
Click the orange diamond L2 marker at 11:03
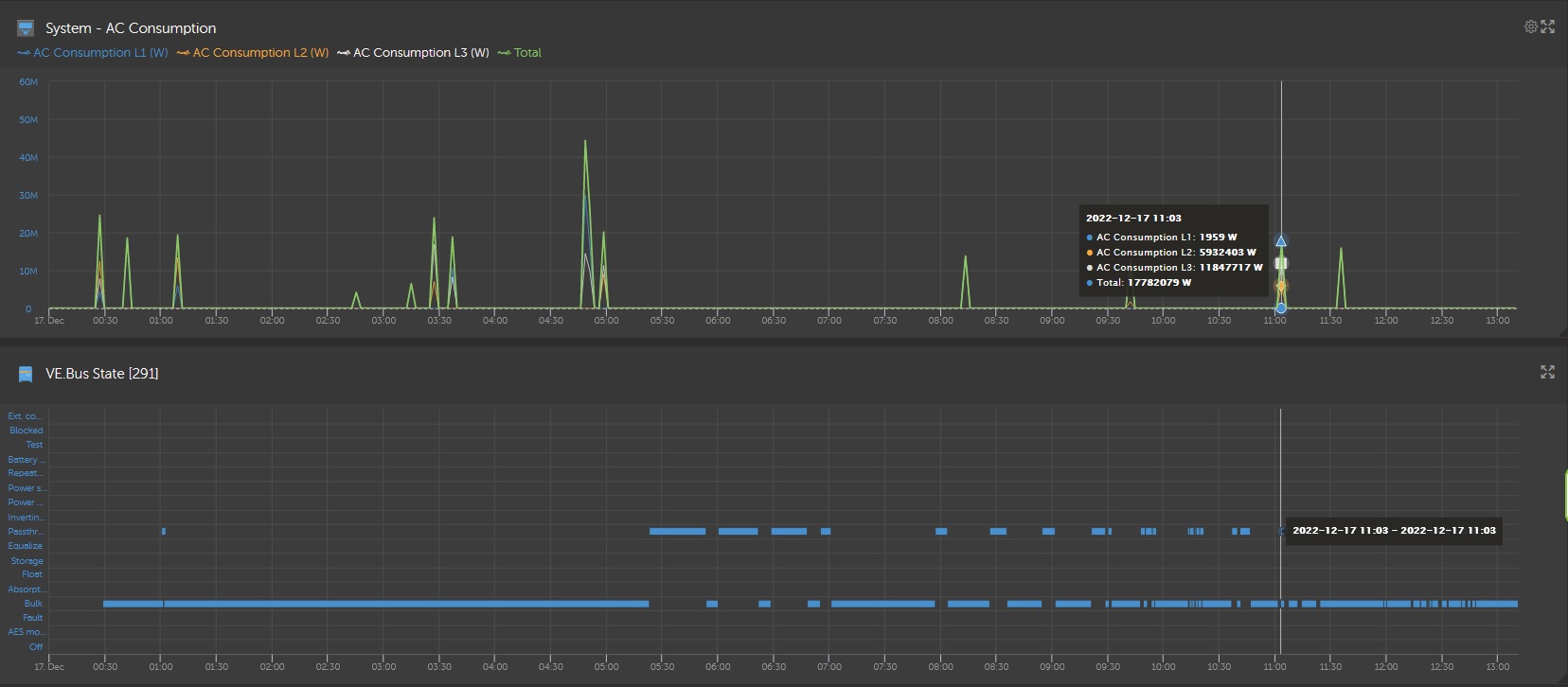1281,286
